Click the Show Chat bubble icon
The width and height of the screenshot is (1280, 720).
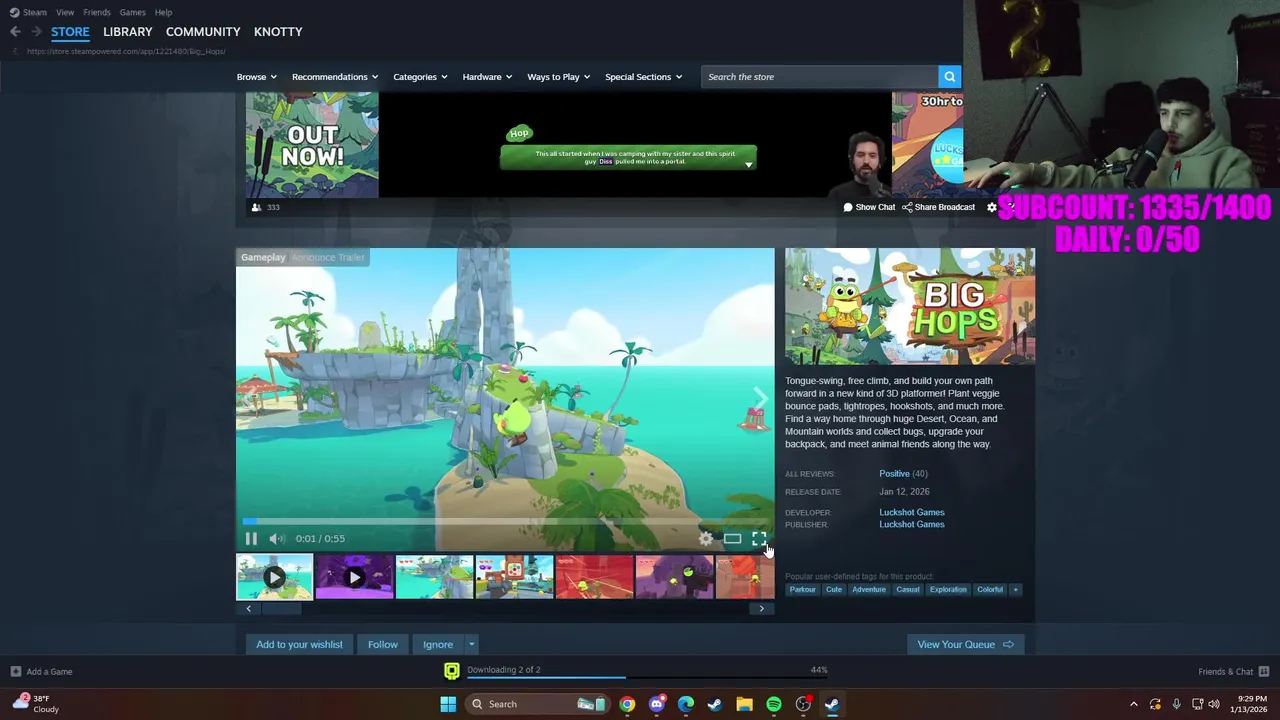[848, 207]
